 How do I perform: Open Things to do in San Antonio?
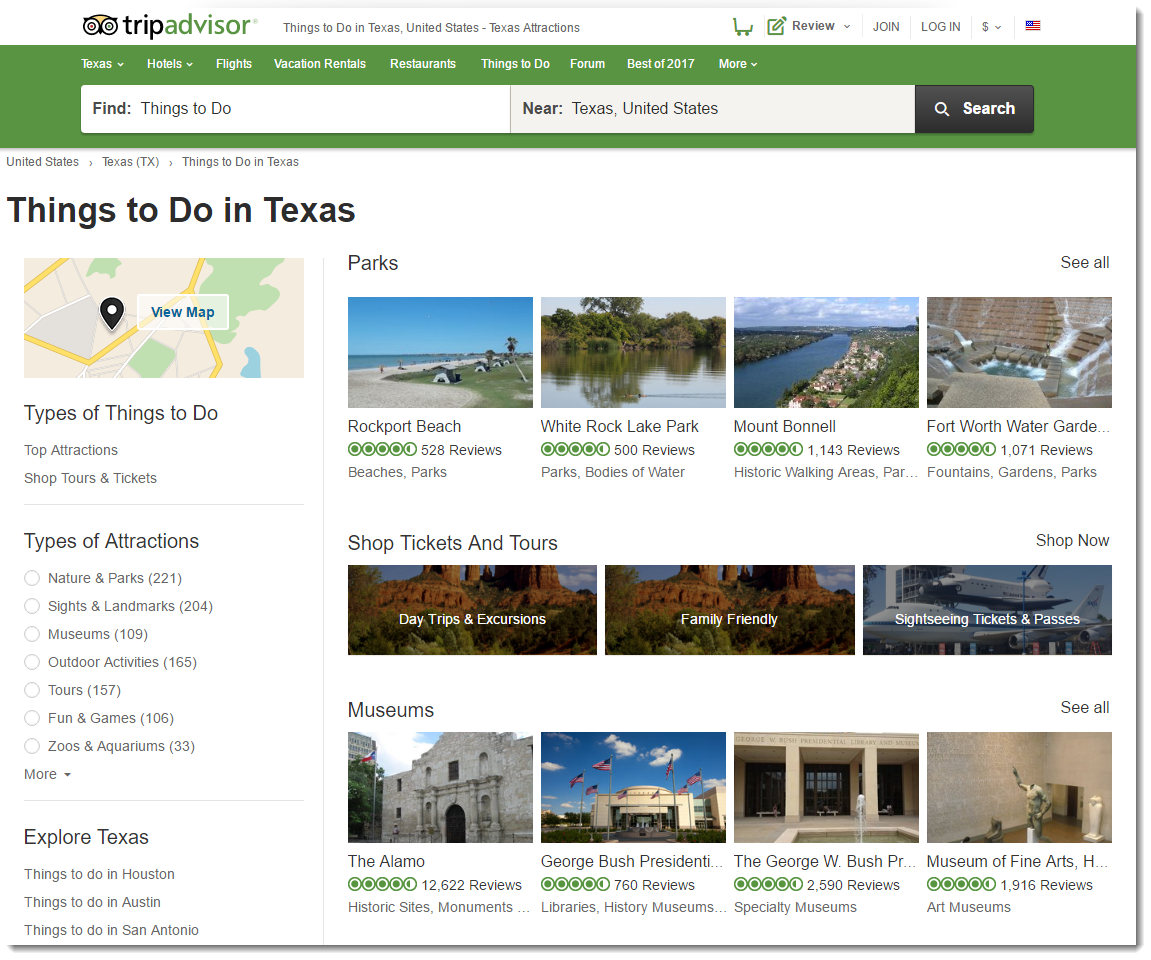pyautogui.click(x=112, y=930)
